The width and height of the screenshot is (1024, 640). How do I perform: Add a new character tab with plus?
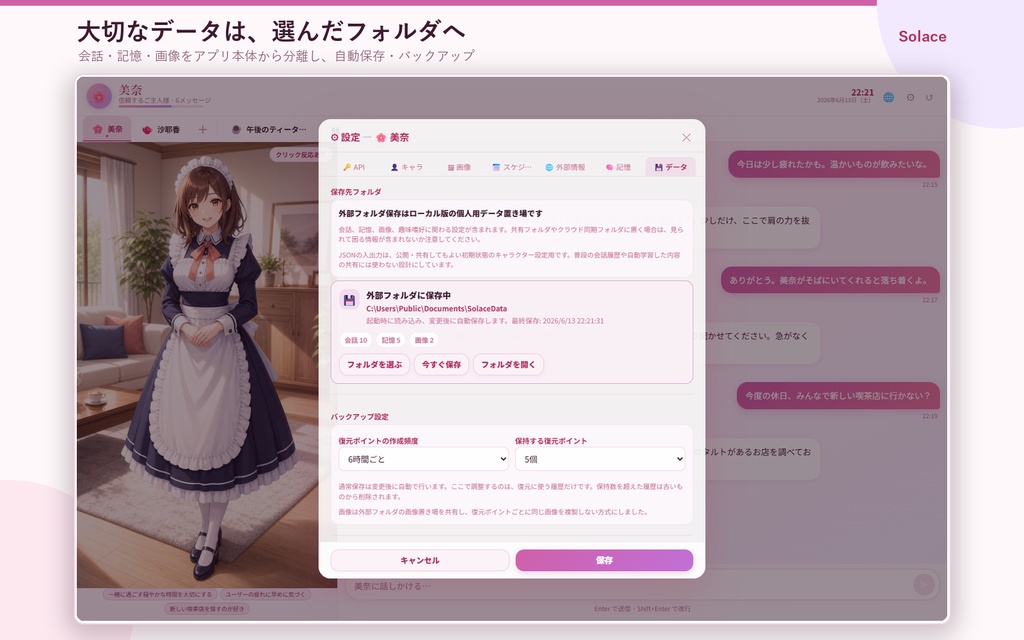(202, 129)
